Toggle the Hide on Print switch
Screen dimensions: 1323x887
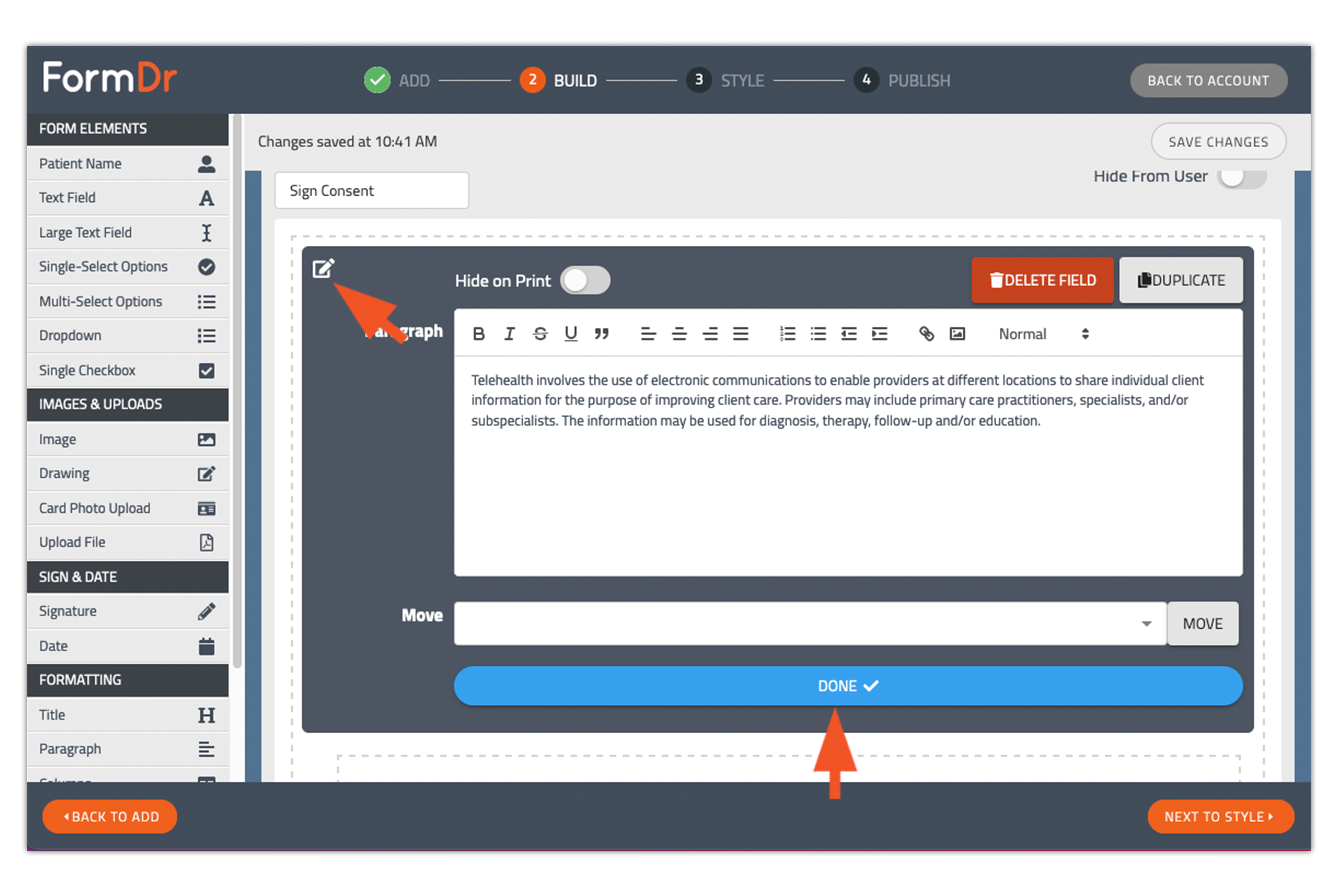(x=585, y=281)
